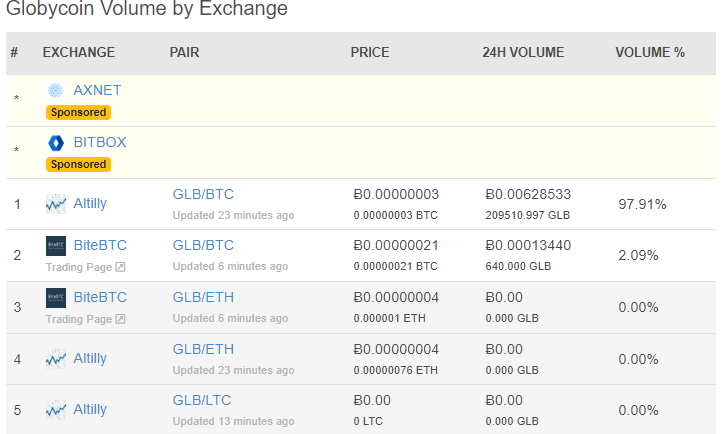Click the Ƀ0.00013440 volume value

[528, 245]
